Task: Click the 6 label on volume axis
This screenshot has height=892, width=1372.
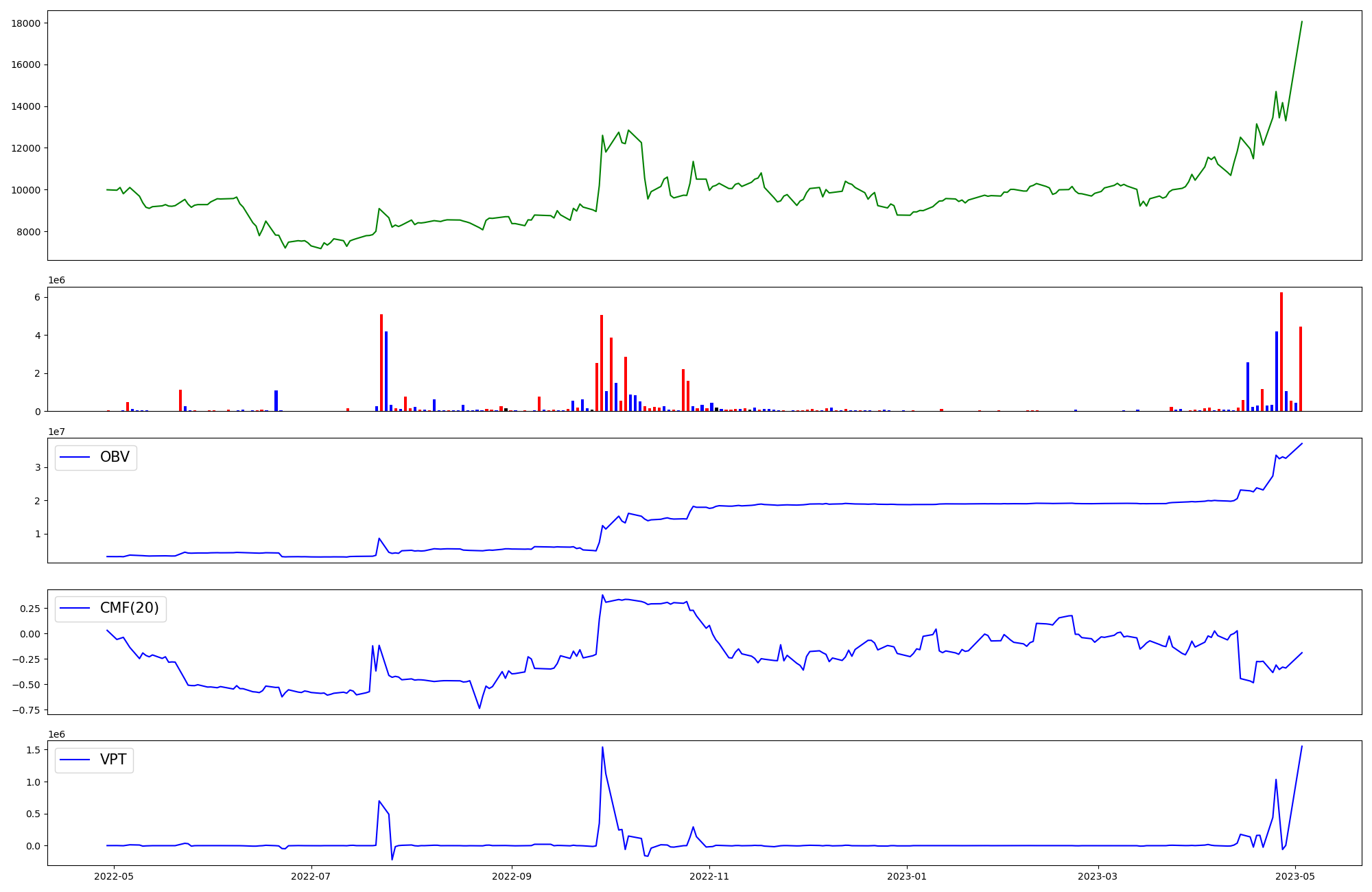Action: 38,298
